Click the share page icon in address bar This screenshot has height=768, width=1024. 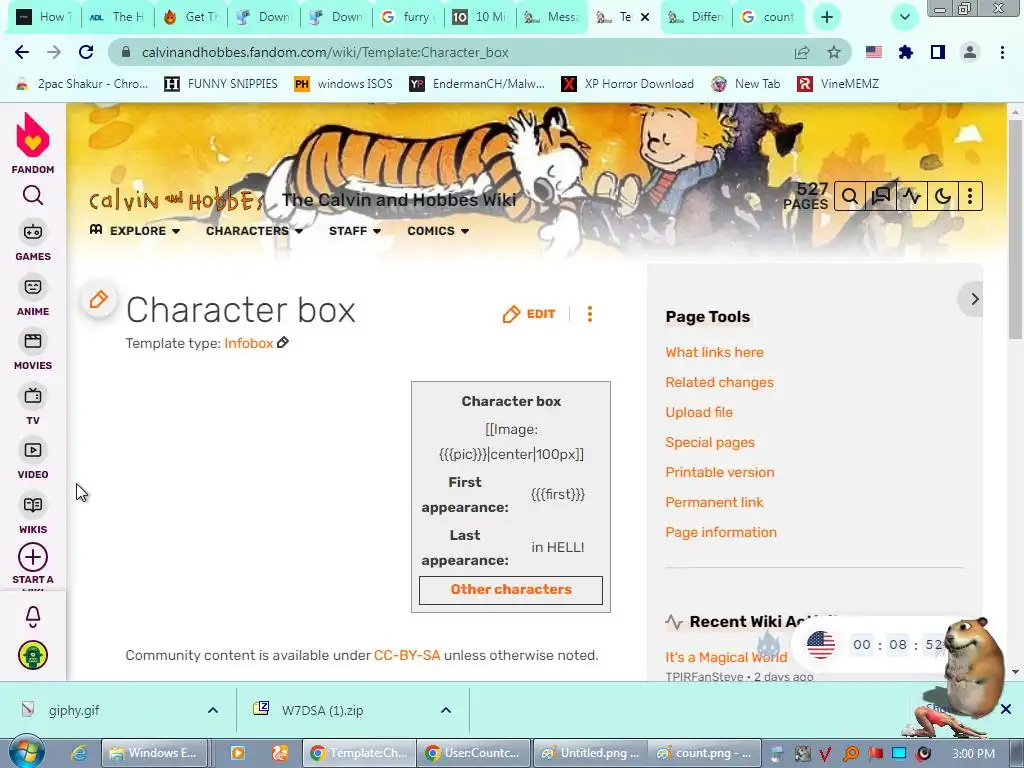[802, 52]
